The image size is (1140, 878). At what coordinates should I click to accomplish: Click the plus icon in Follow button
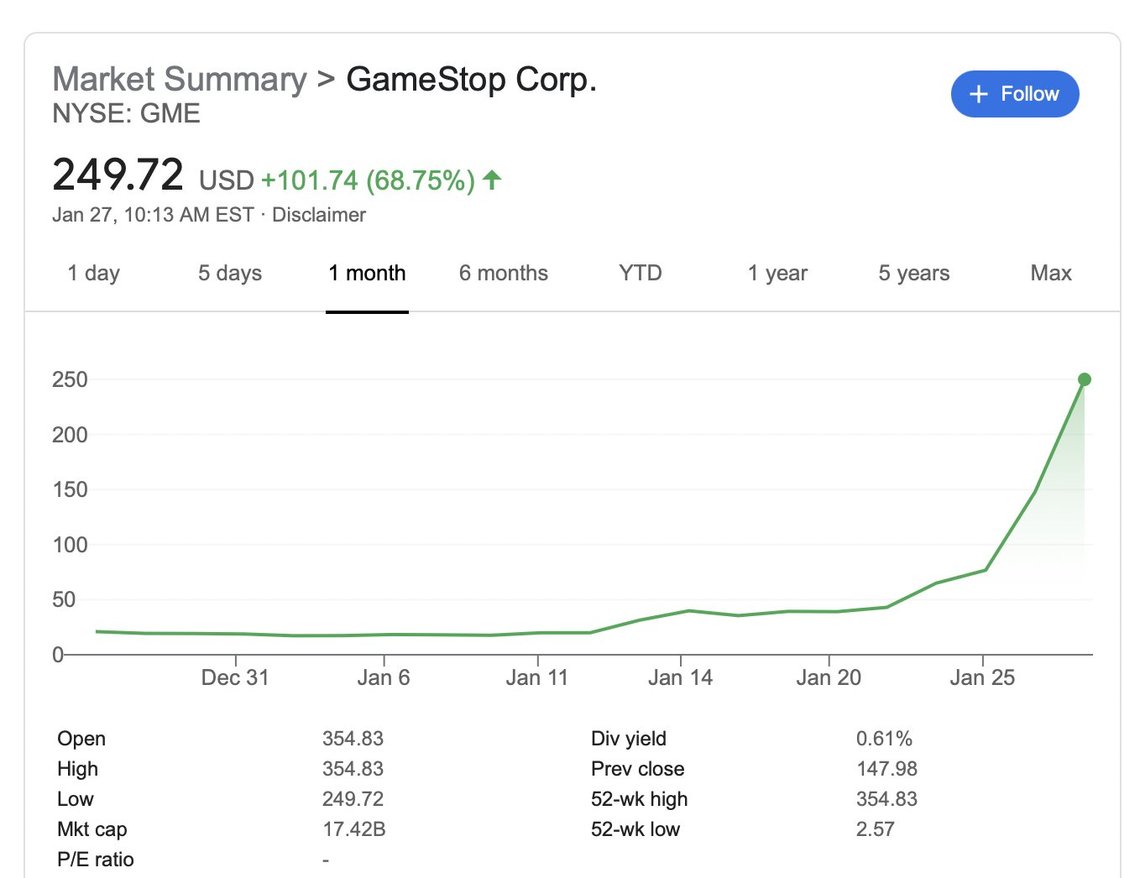[x=979, y=94]
